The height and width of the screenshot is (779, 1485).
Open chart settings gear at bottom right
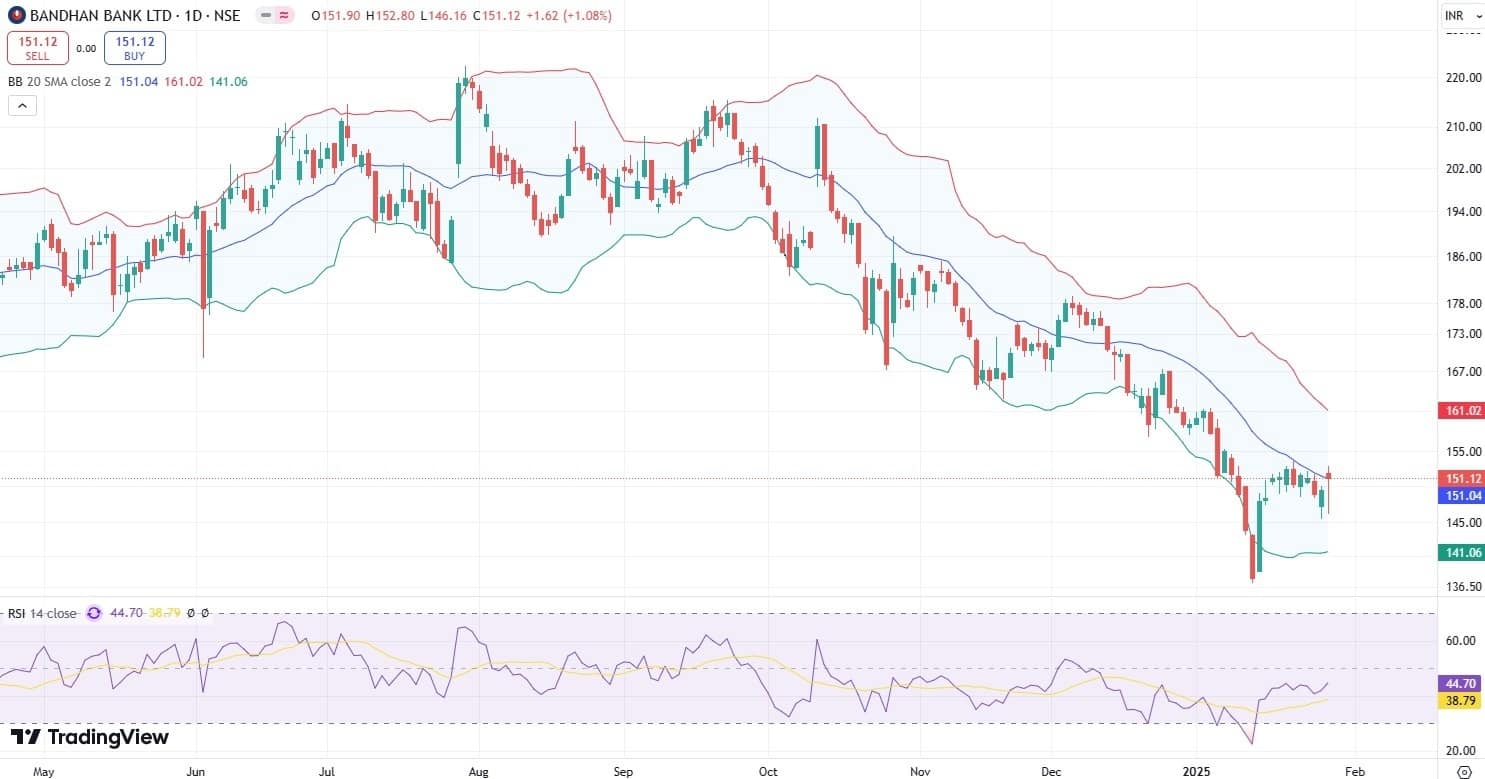tap(1464, 772)
